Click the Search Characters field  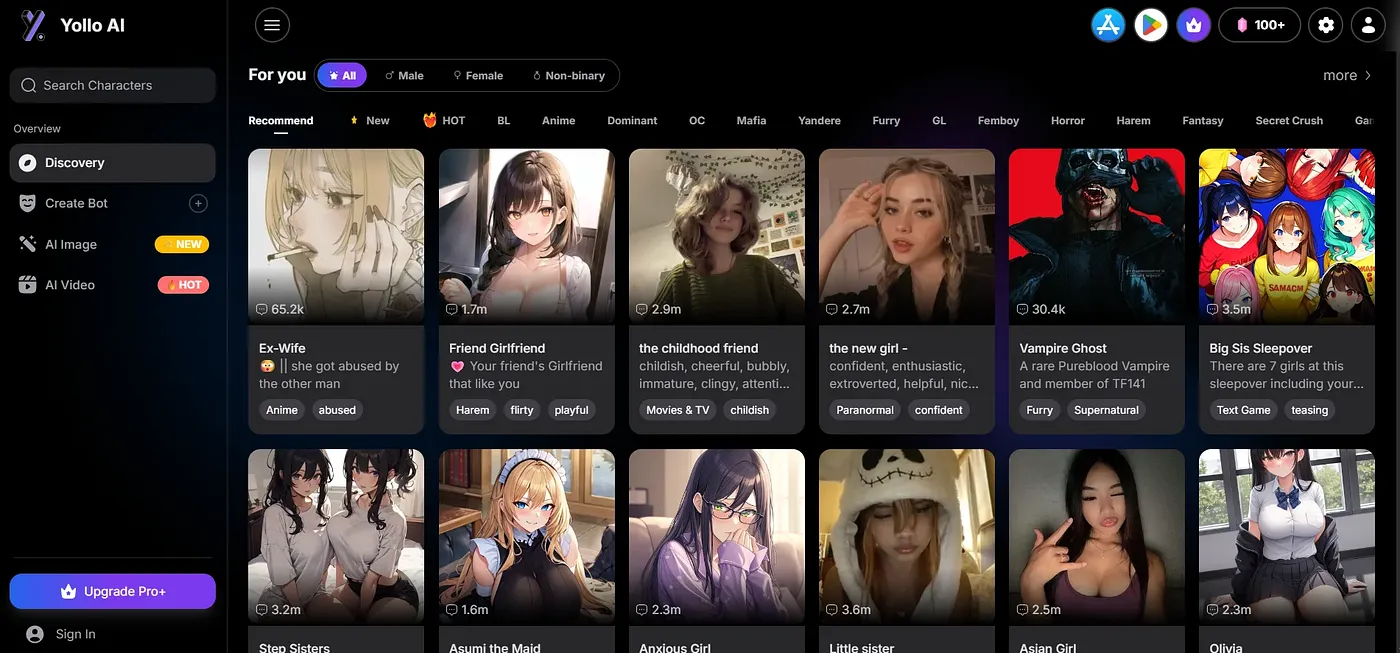tap(113, 85)
